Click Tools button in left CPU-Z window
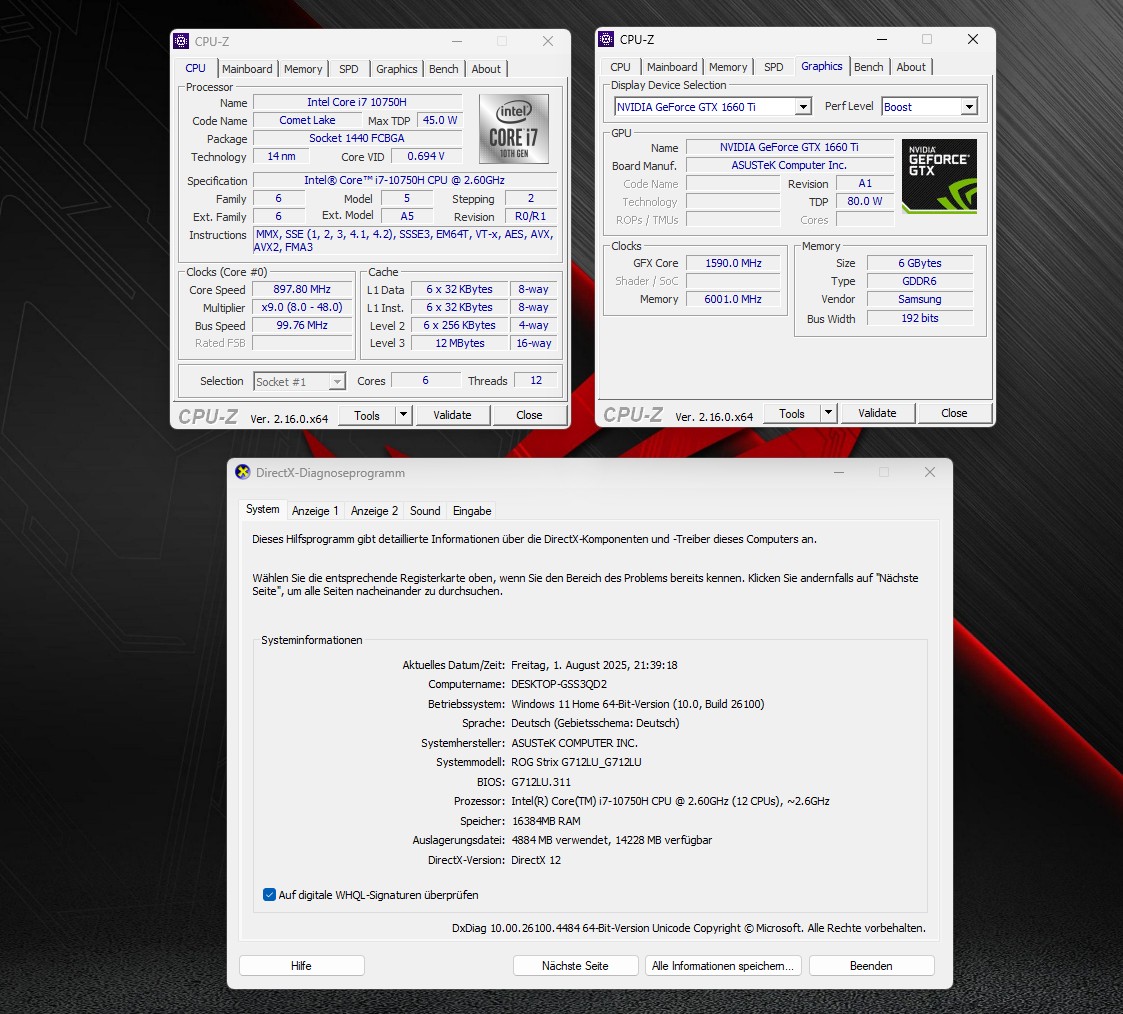Image resolution: width=1123 pixels, height=1014 pixels. click(367, 415)
